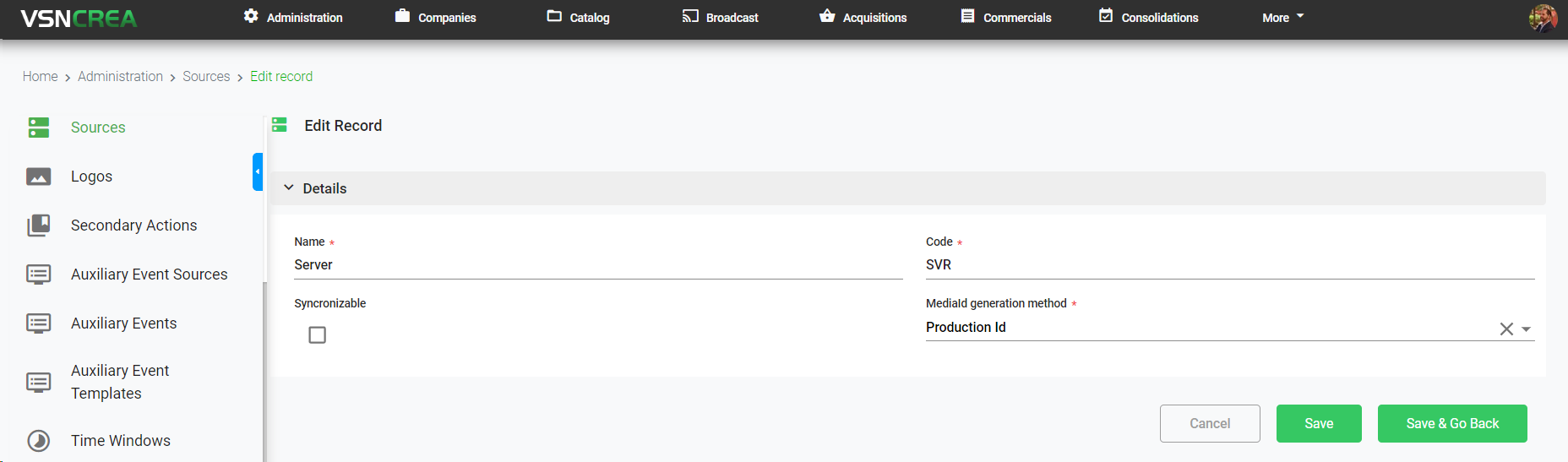Open the user profile avatar
Screen dimensions: 1568x462
(1542, 18)
